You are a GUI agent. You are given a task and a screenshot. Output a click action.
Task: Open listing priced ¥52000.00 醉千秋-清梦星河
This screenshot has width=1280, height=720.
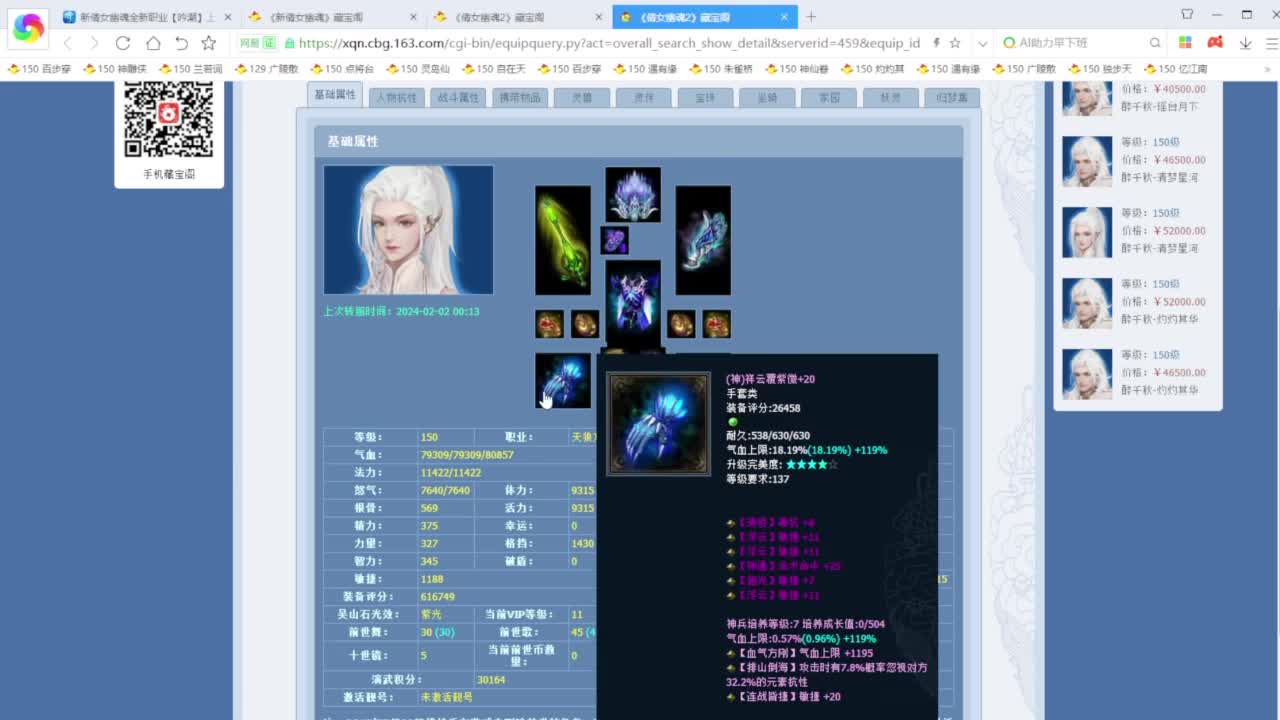tap(1138, 231)
